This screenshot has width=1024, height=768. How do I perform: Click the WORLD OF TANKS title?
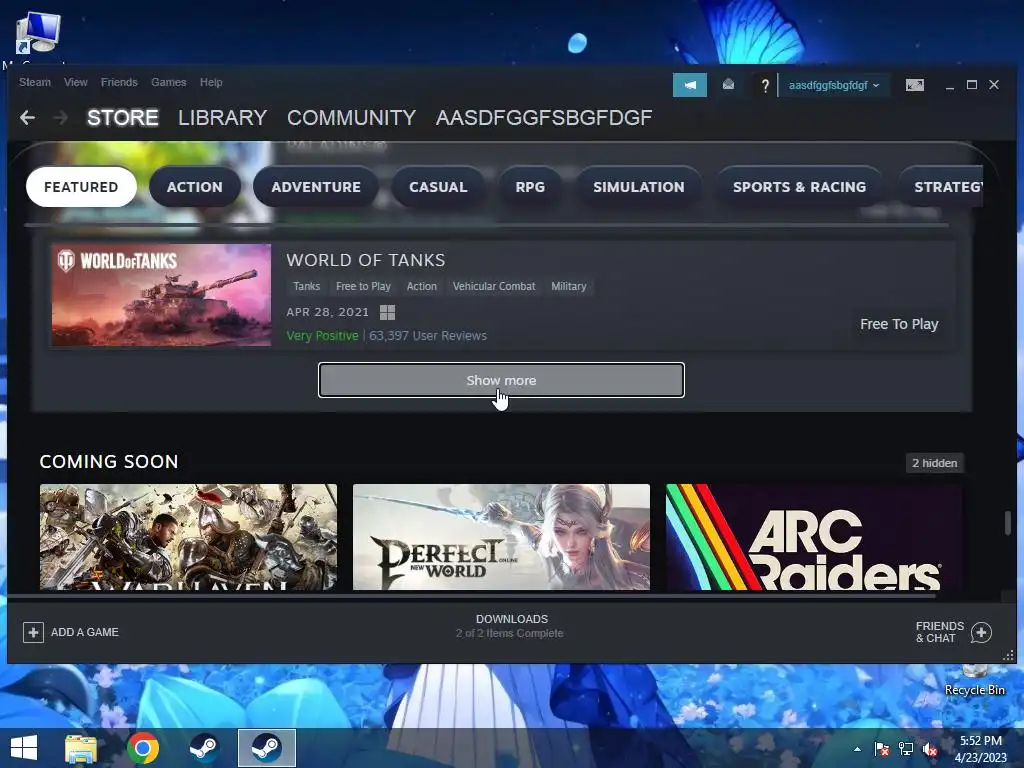[x=366, y=260]
